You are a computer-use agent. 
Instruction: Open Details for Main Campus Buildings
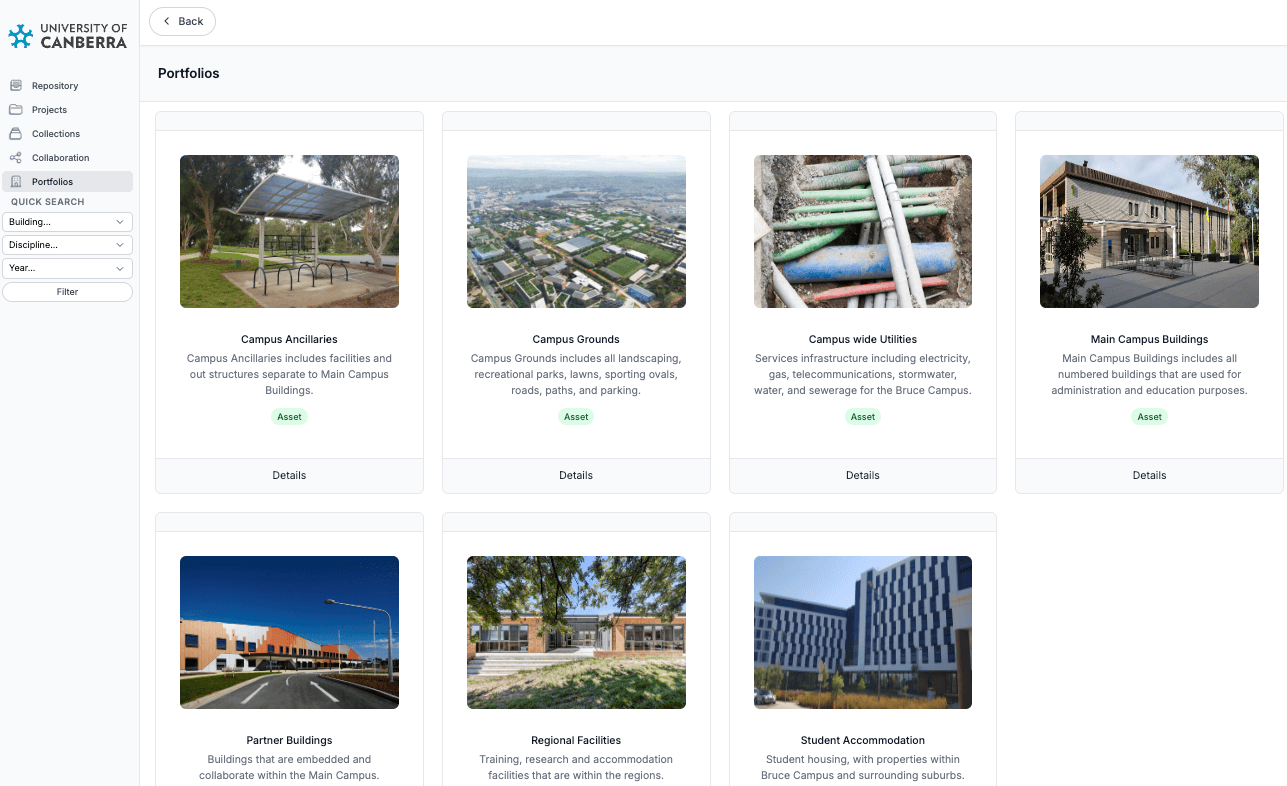click(x=1149, y=476)
